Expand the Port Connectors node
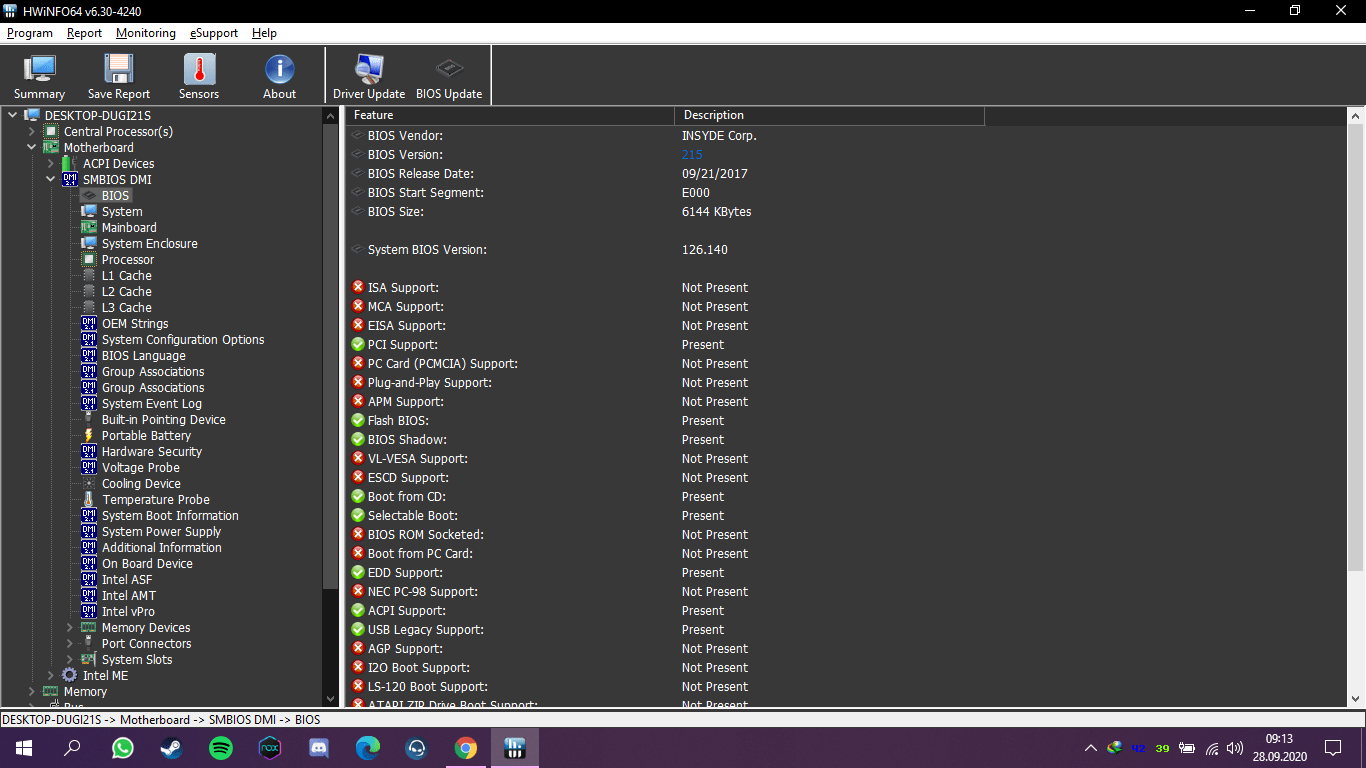 click(70, 643)
